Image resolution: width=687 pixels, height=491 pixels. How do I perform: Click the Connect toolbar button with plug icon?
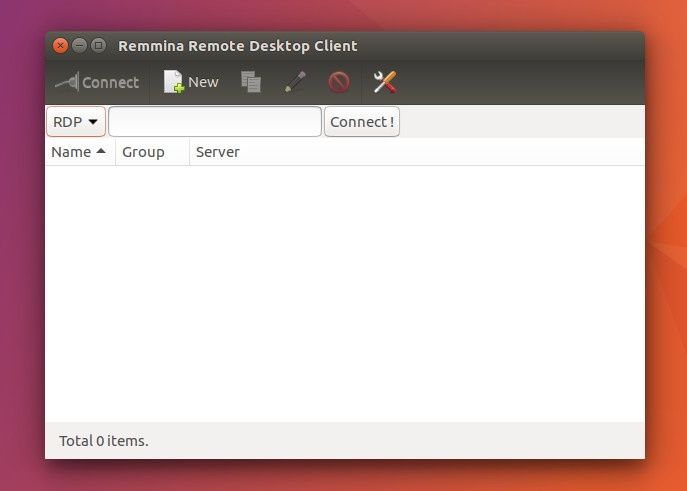97,82
